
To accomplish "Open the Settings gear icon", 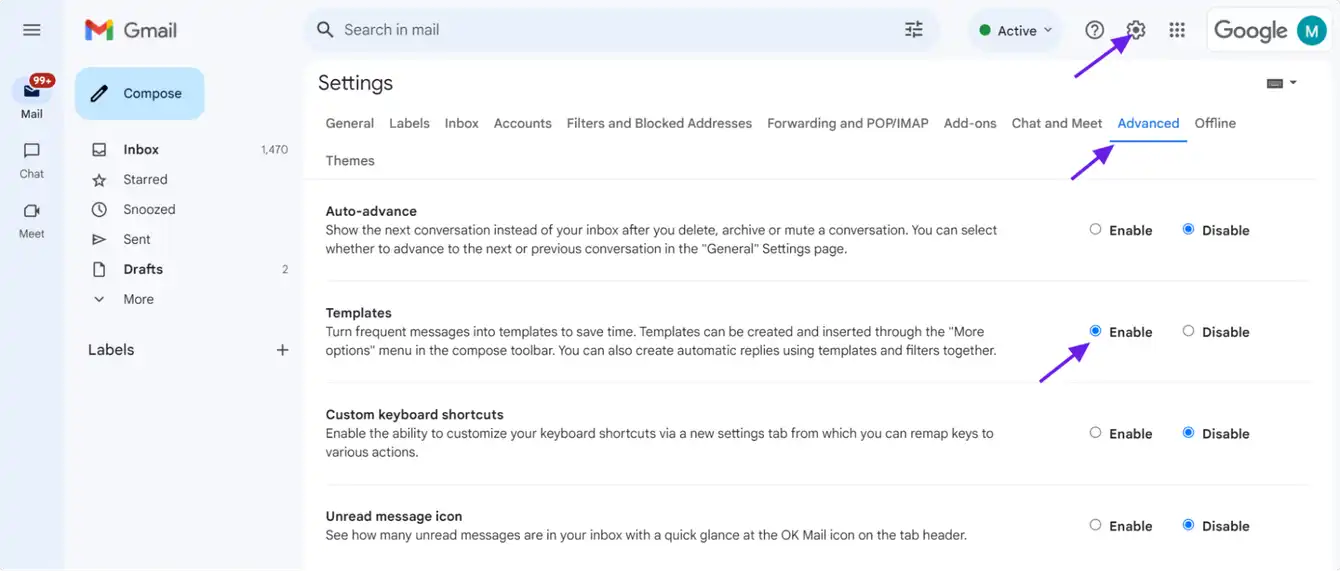I will click(1136, 30).
